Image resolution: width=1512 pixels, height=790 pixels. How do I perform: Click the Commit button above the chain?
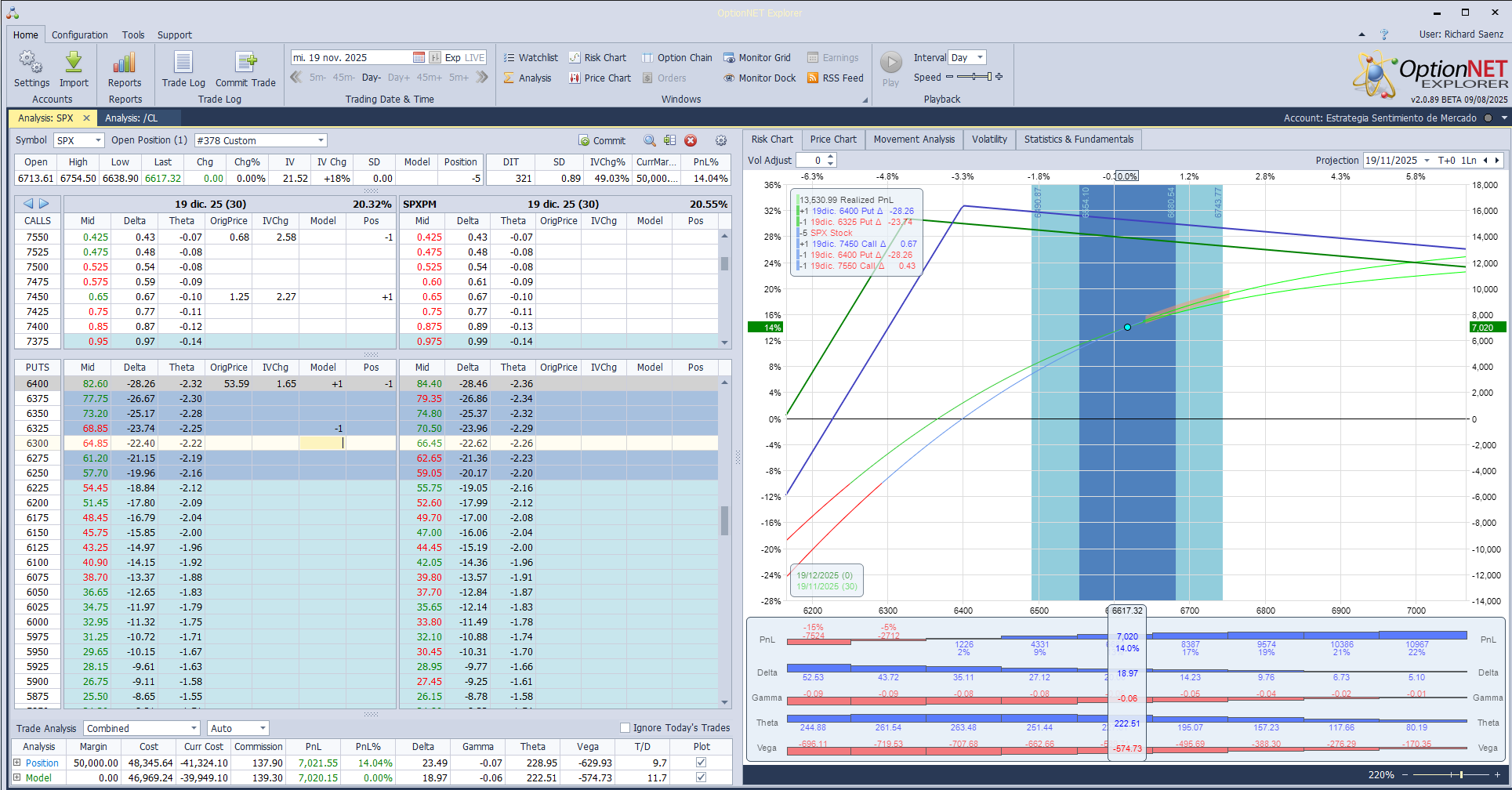coord(602,140)
